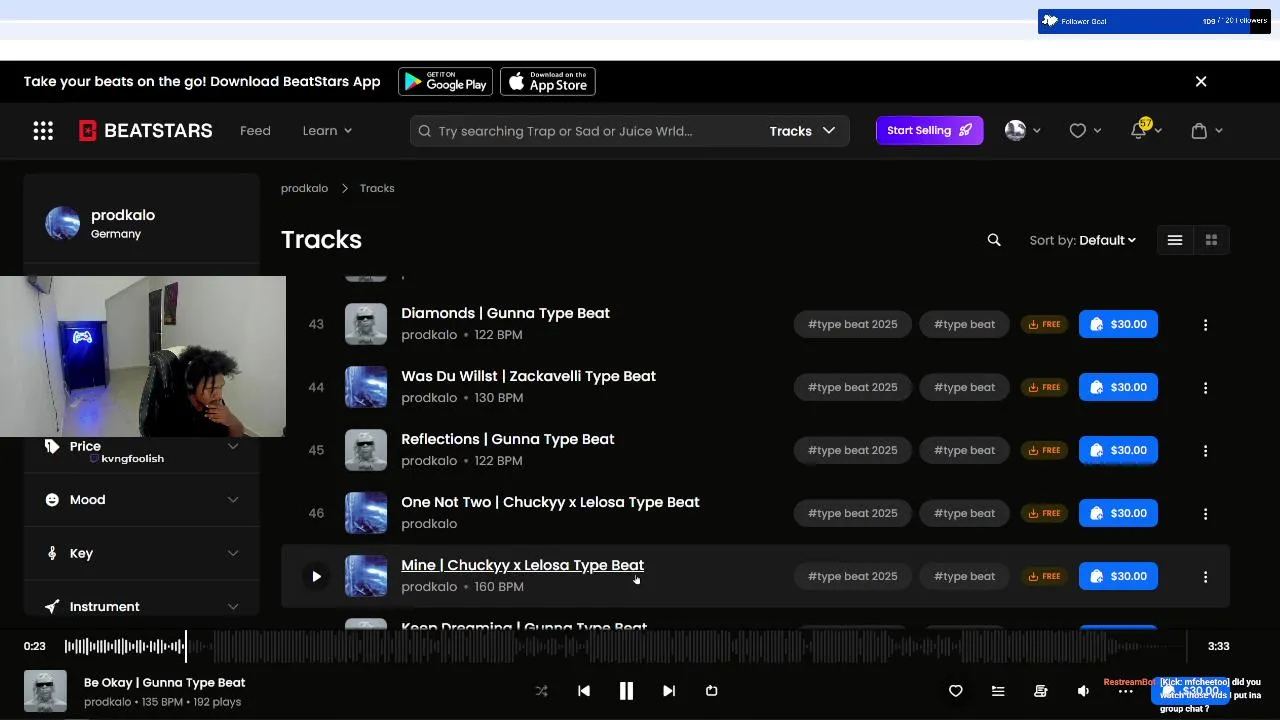The image size is (1280, 720).
Task: Expand the Learn menu
Action: point(327,131)
